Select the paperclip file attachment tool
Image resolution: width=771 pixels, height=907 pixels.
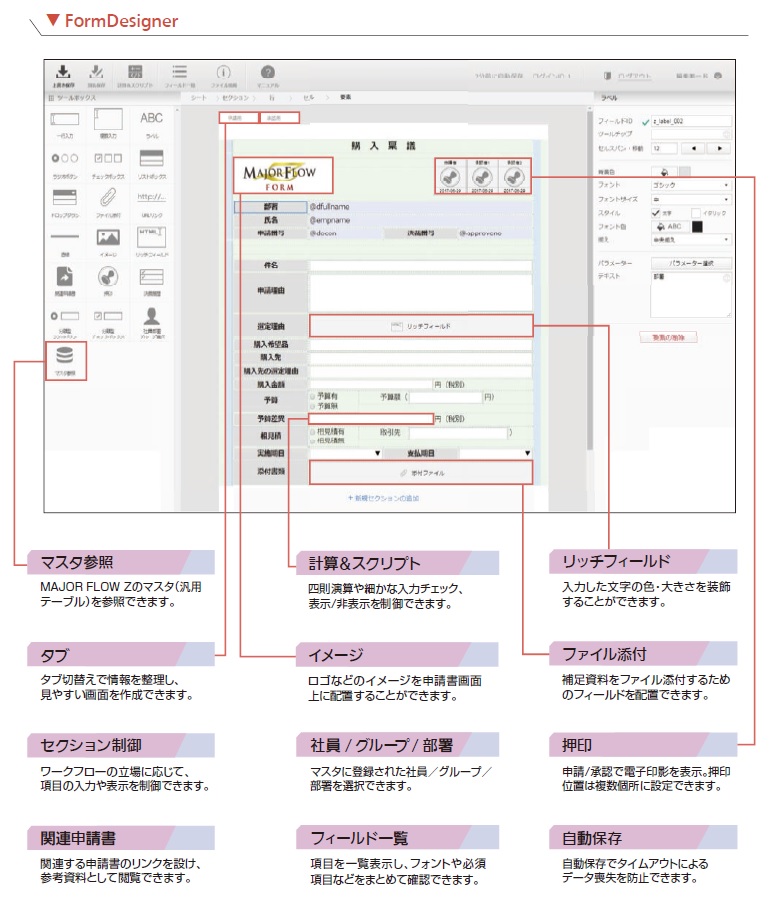pyautogui.click(x=107, y=198)
